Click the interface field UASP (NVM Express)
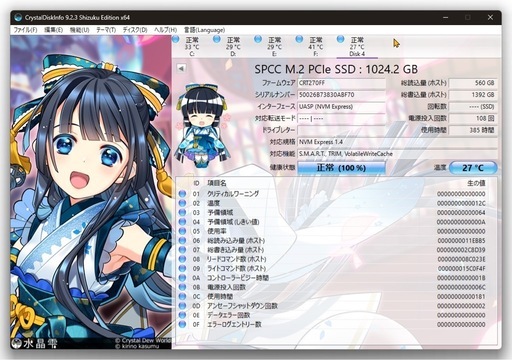 tap(341, 107)
